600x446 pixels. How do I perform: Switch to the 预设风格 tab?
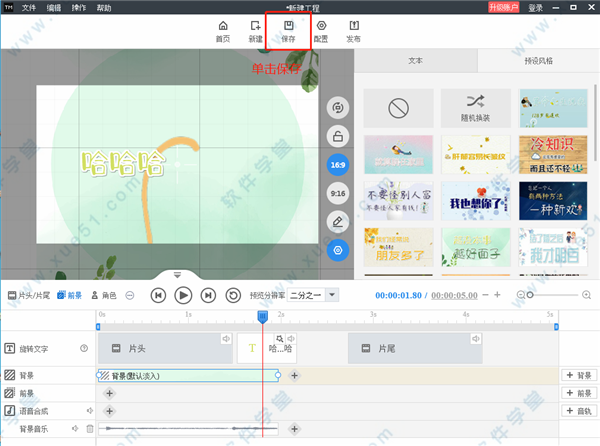click(537, 61)
